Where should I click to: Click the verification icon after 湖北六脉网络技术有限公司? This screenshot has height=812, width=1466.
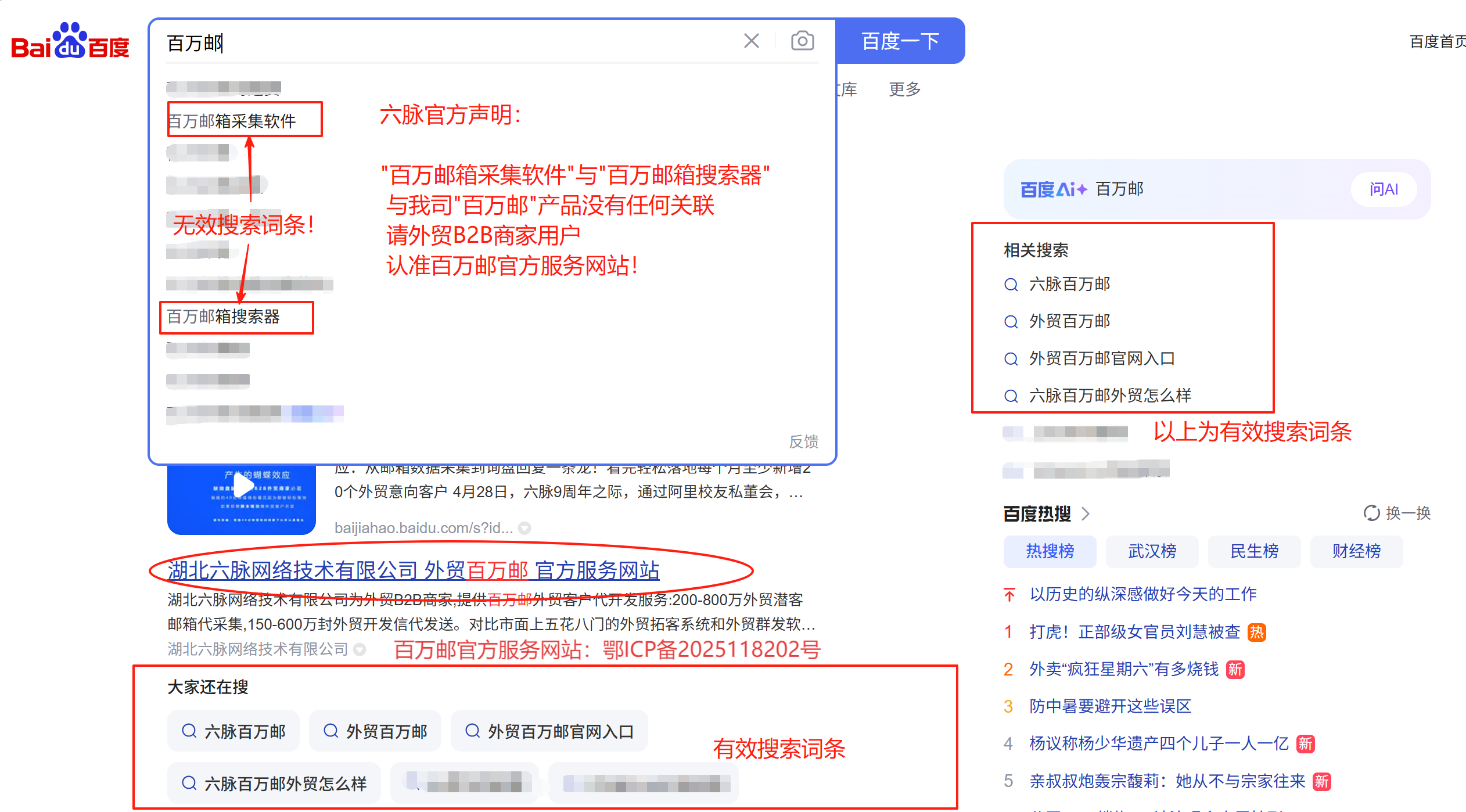tap(360, 649)
